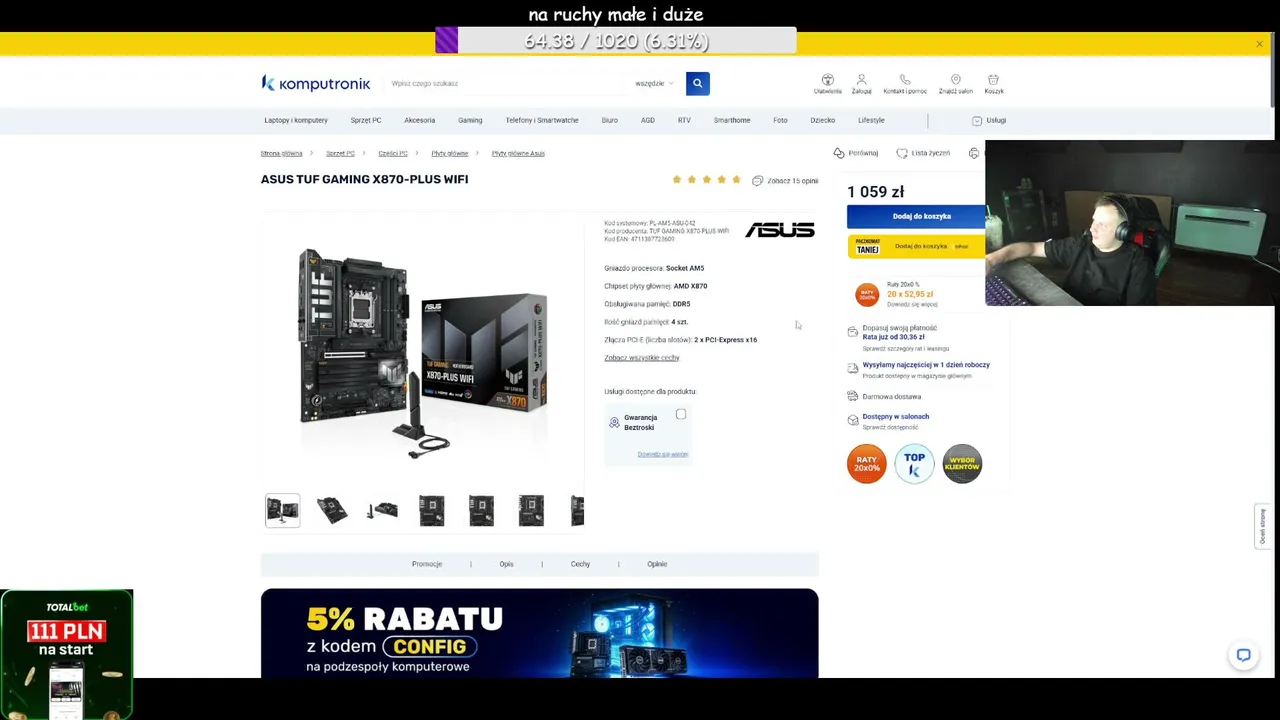Click the print icon beside Lista życzeń
The height and width of the screenshot is (720, 1280).
tap(974, 153)
